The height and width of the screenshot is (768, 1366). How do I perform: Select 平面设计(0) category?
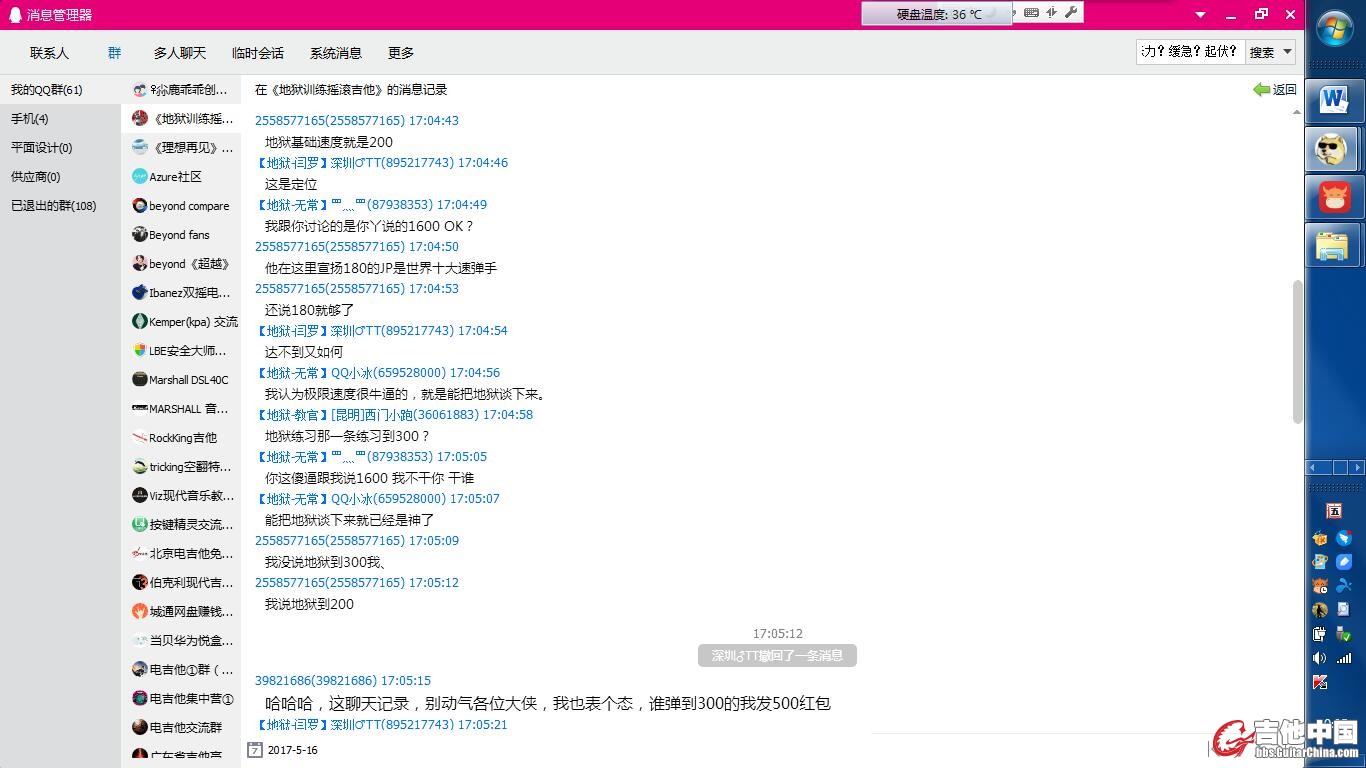[61, 148]
